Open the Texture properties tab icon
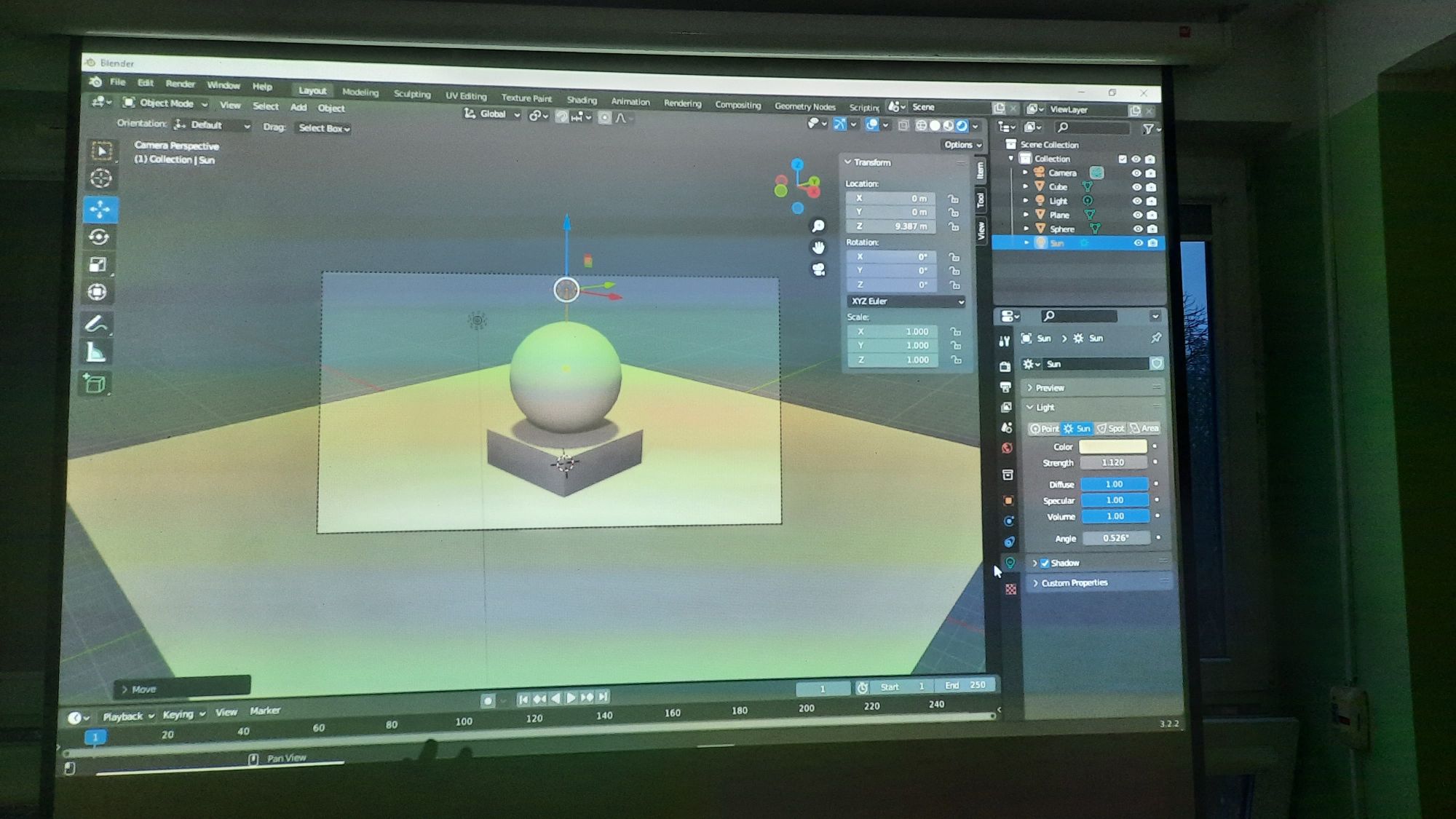The height and width of the screenshot is (819, 1456). point(1010,590)
